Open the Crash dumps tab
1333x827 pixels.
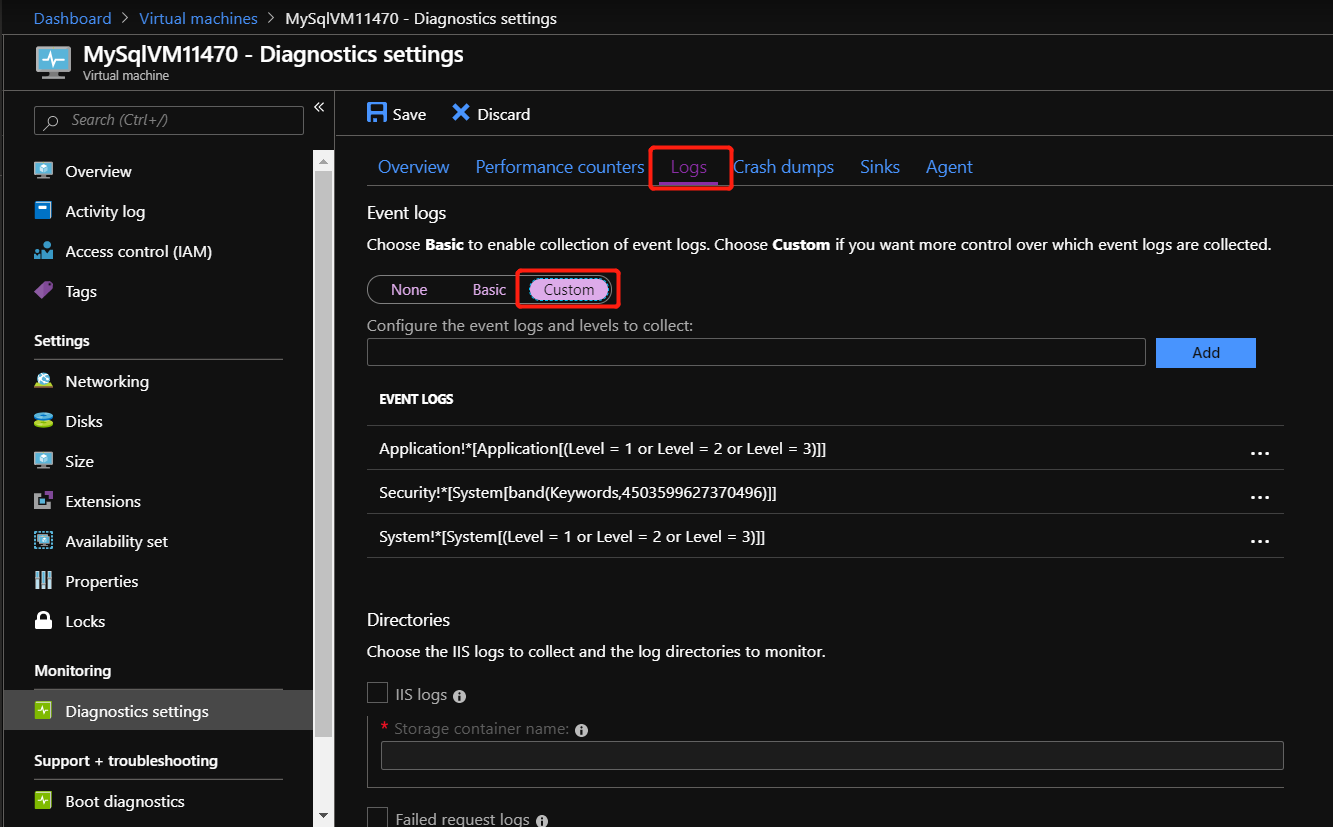[783, 167]
